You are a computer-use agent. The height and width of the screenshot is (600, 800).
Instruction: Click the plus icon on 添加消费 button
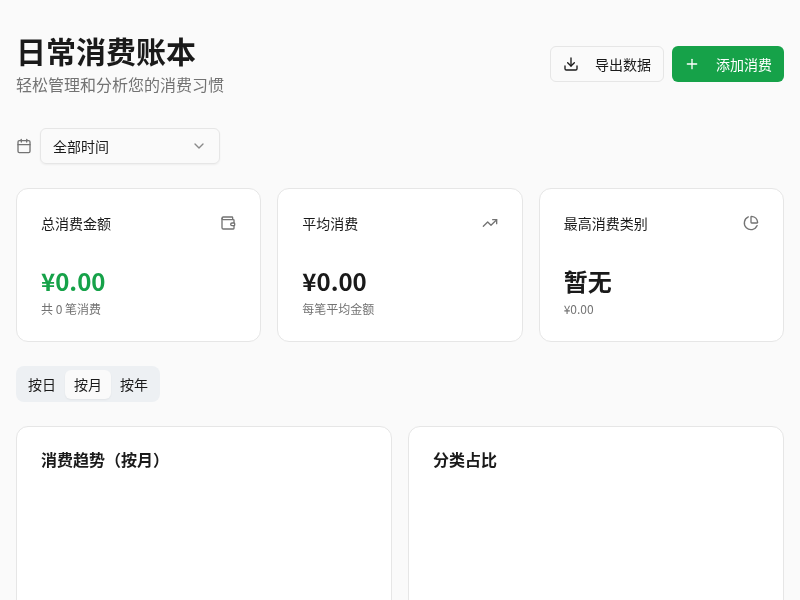pos(692,64)
